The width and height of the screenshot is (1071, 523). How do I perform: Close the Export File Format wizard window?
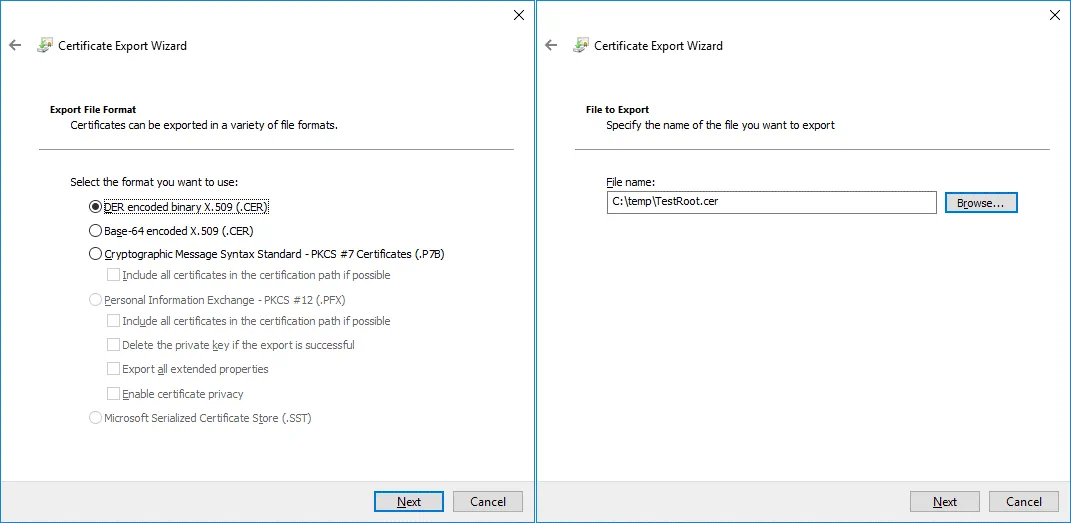pyautogui.click(x=518, y=15)
